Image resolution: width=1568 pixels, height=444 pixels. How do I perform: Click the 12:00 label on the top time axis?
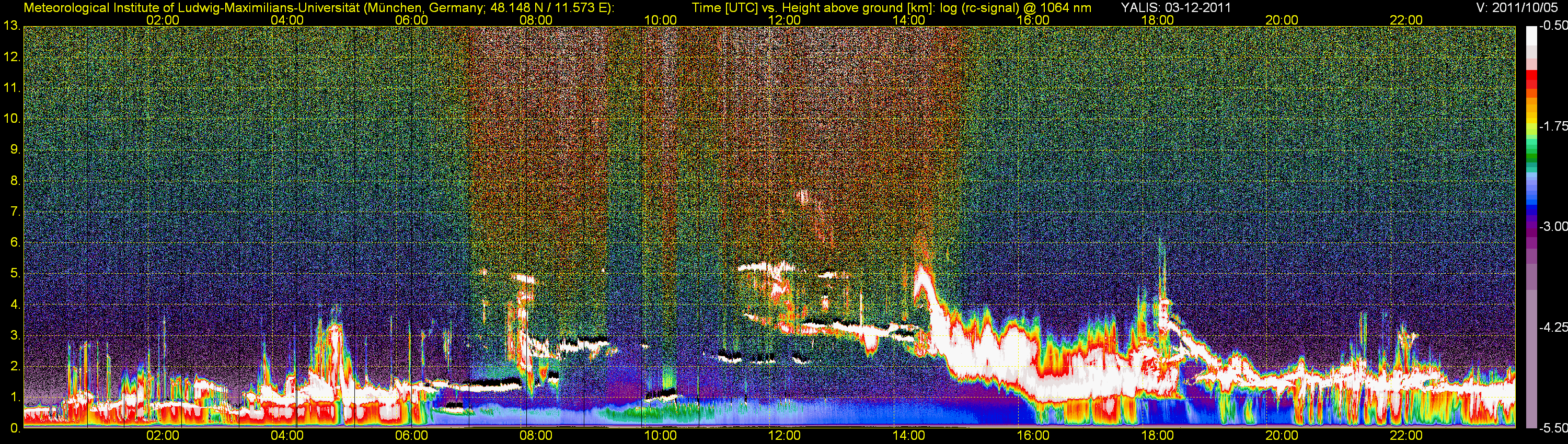(785, 20)
